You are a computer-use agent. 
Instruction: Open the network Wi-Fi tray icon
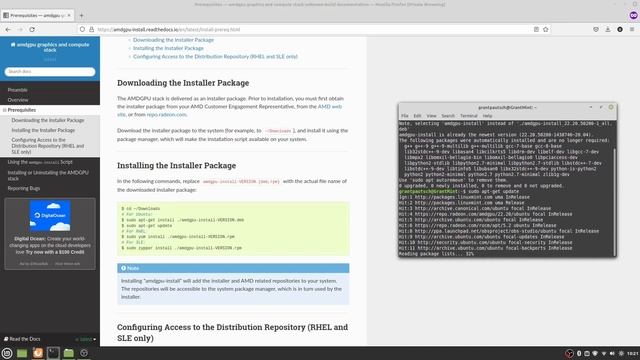point(604,353)
